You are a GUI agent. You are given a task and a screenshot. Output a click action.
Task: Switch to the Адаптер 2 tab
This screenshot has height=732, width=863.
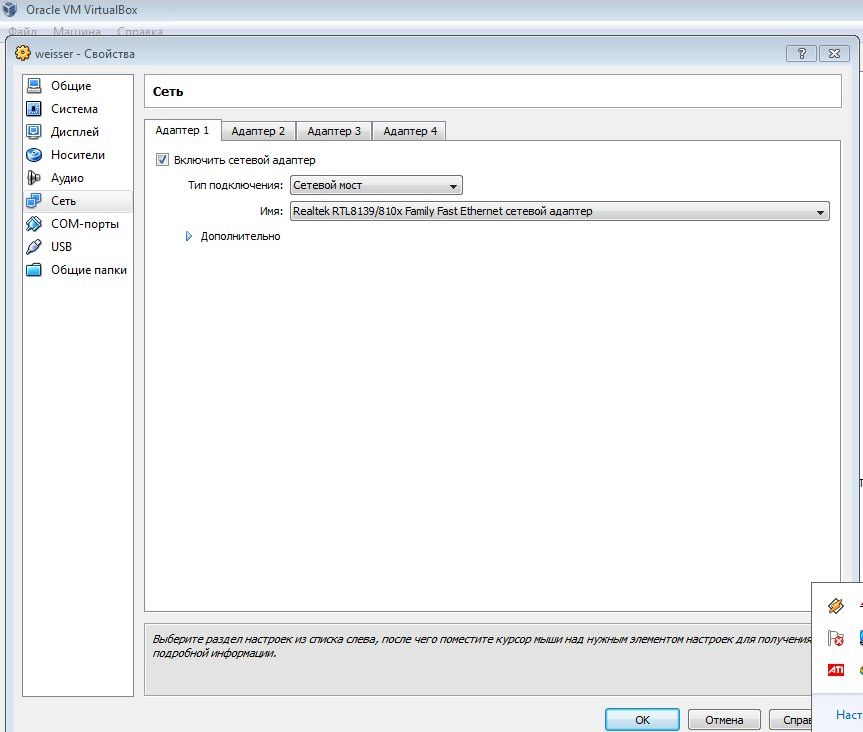[x=258, y=131]
